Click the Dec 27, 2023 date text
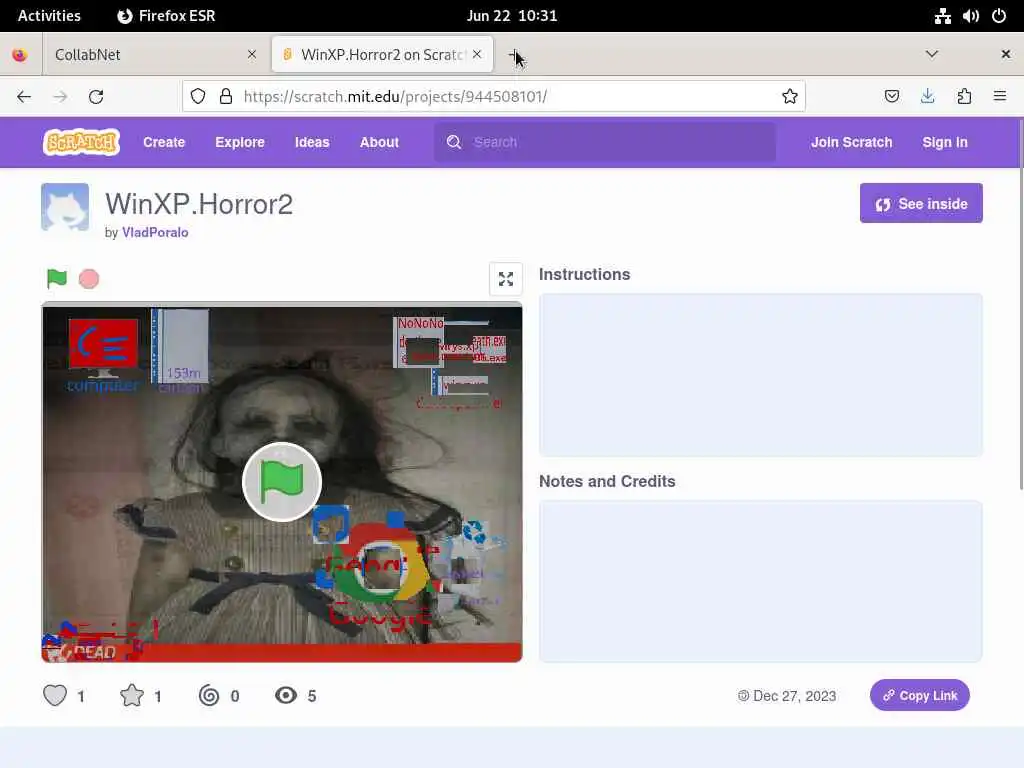This screenshot has width=1024, height=768. point(794,696)
